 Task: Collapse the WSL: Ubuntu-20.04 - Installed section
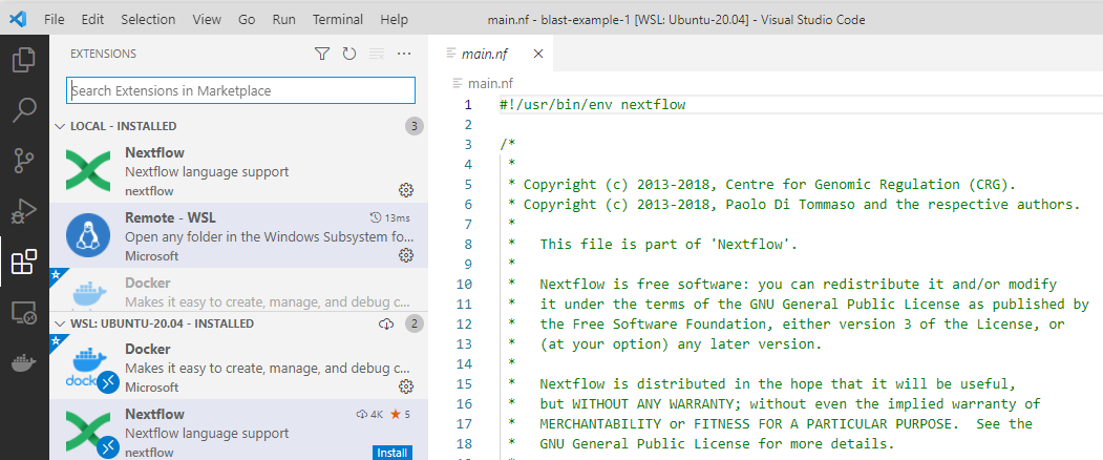click(x=58, y=324)
